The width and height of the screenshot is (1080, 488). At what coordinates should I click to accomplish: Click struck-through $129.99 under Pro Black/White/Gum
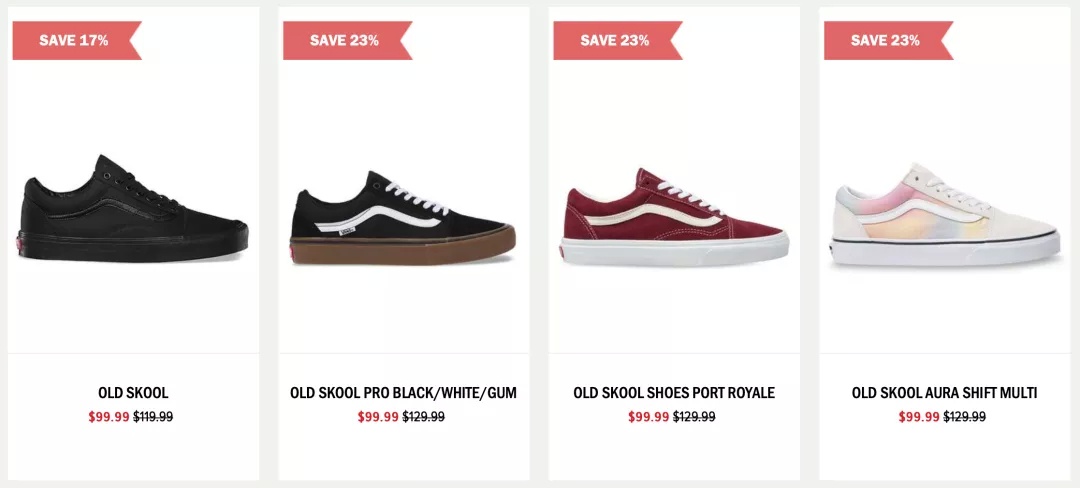click(x=424, y=416)
